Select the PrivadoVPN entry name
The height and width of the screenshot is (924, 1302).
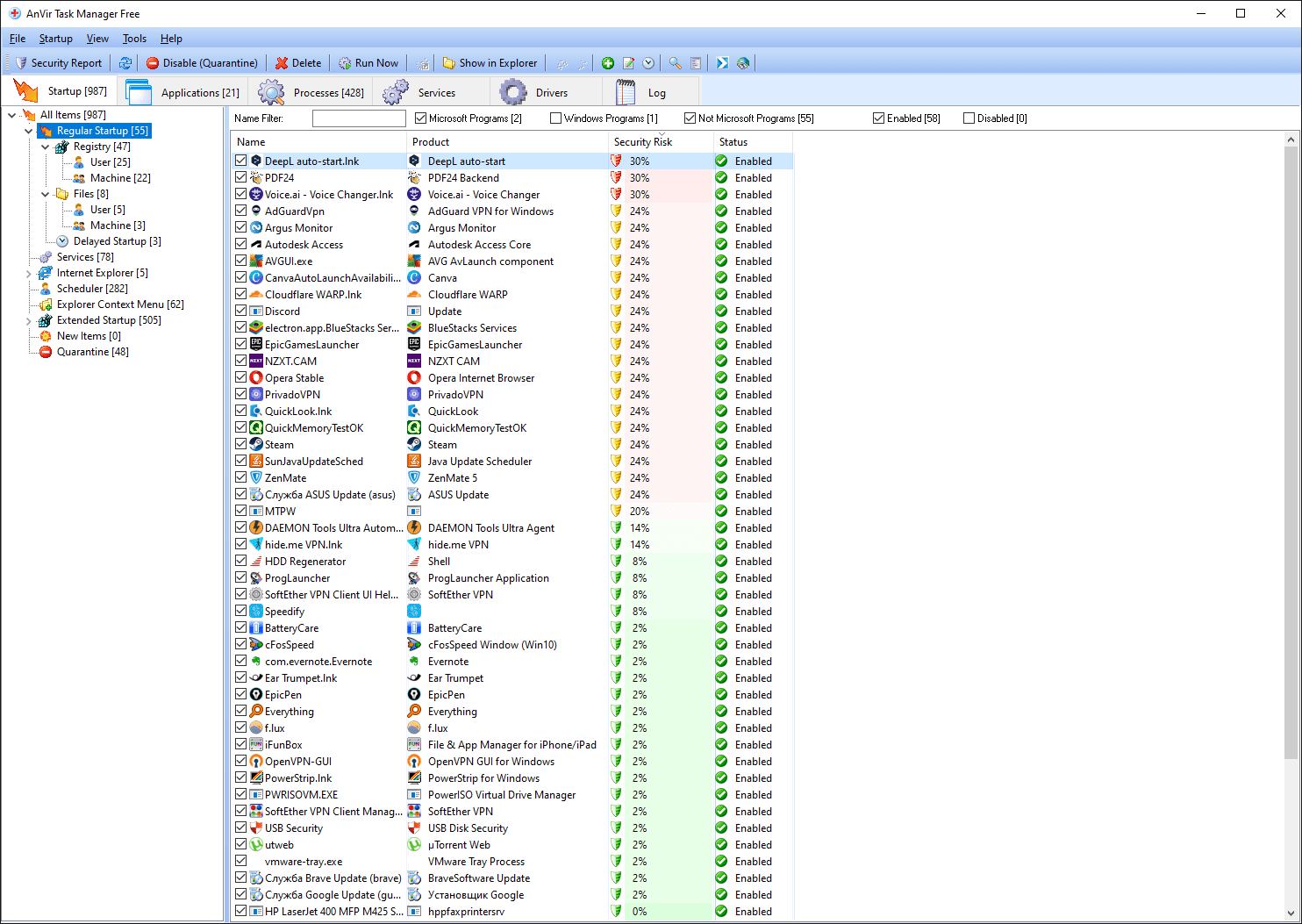pyautogui.click(x=292, y=394)
